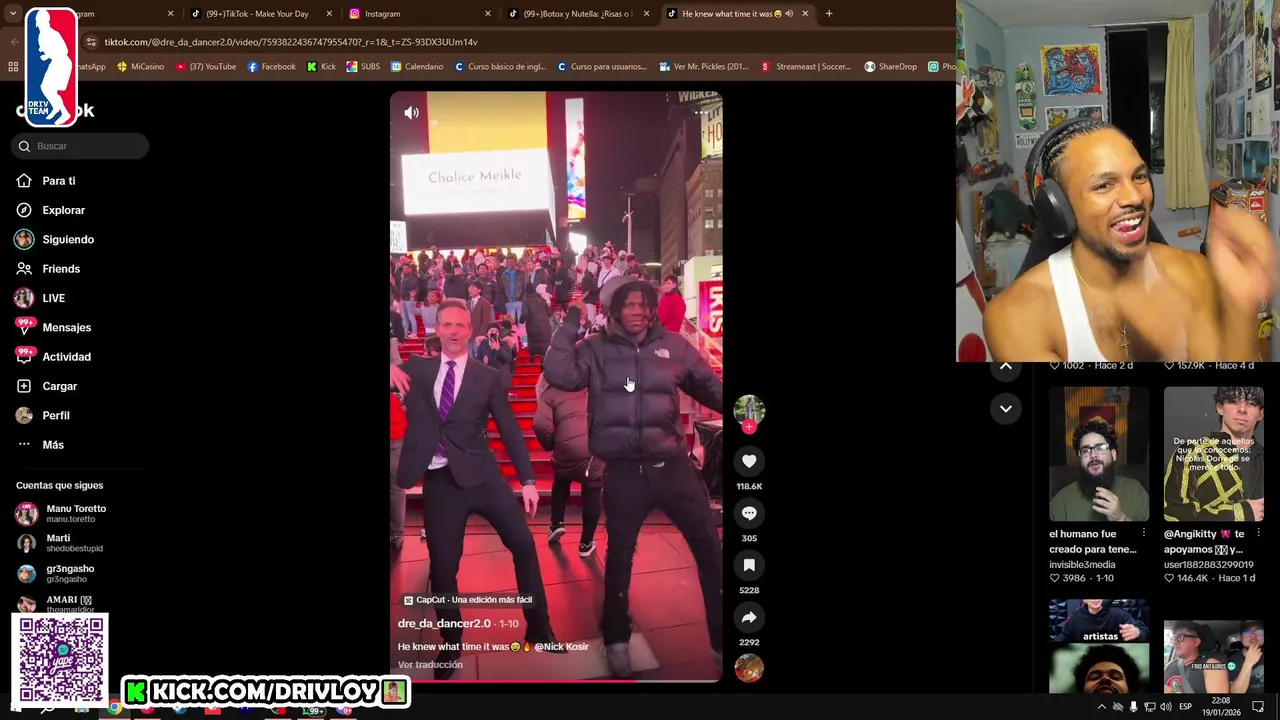Click the Buscar search field
Image resolution: width=1280 pixels, height=720 pixels.
81,146
